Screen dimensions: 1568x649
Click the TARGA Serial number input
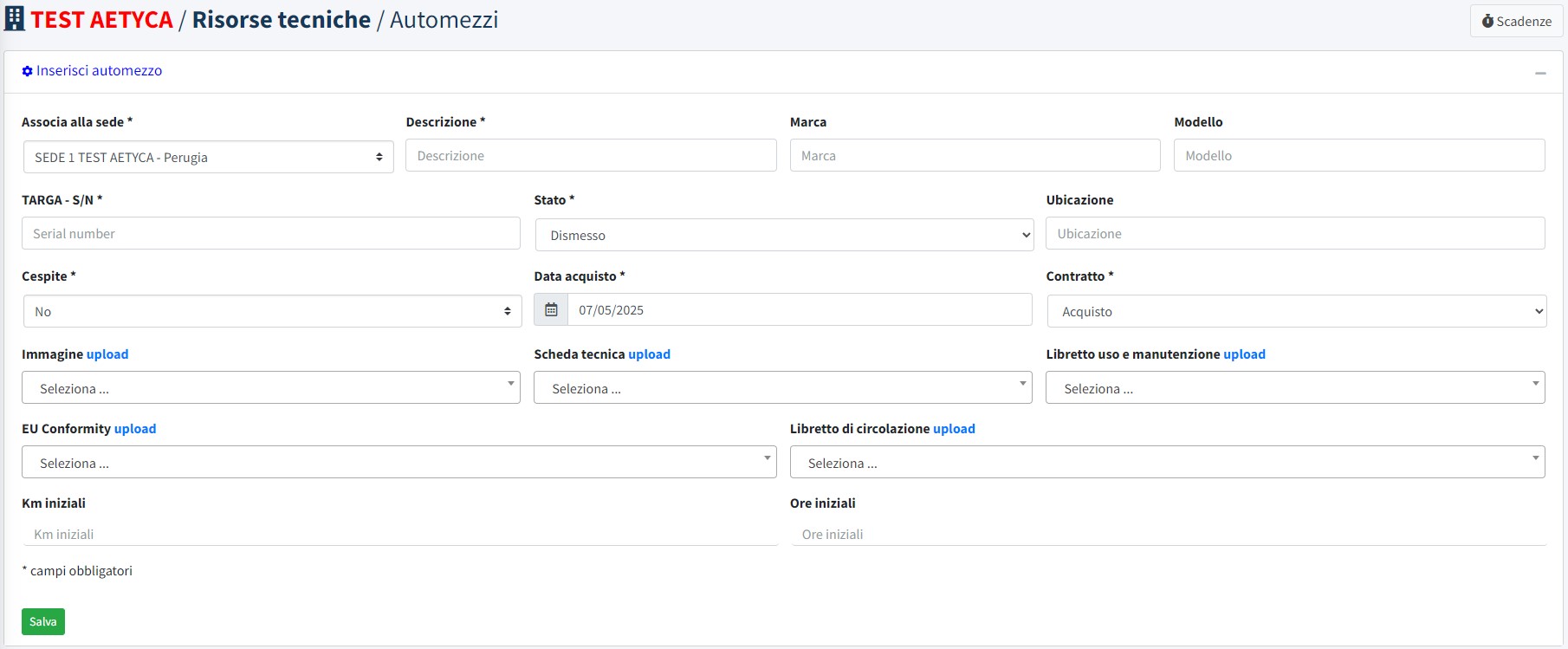tap(270, 234)
